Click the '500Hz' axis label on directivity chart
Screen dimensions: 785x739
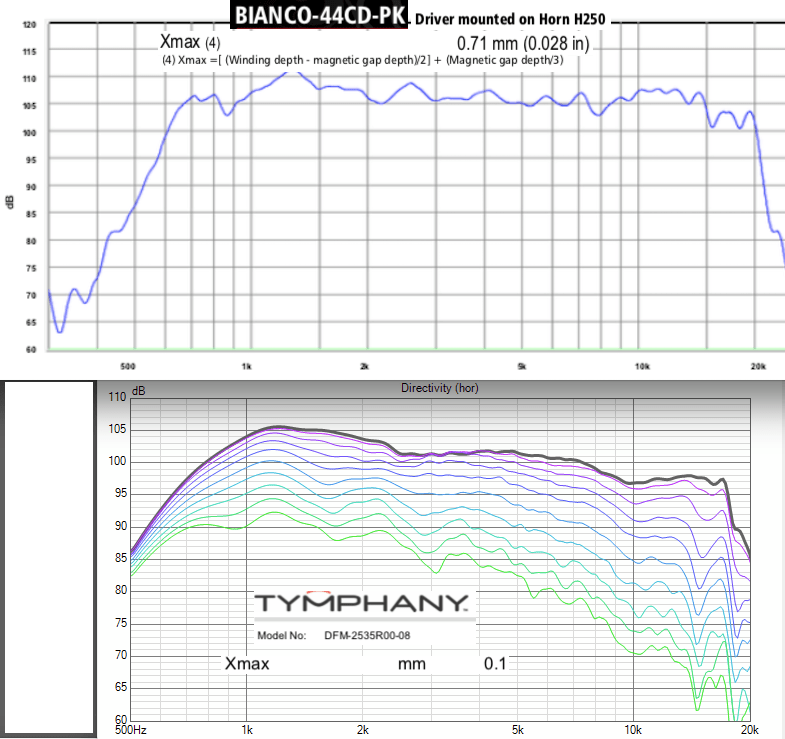coord(131,730)
